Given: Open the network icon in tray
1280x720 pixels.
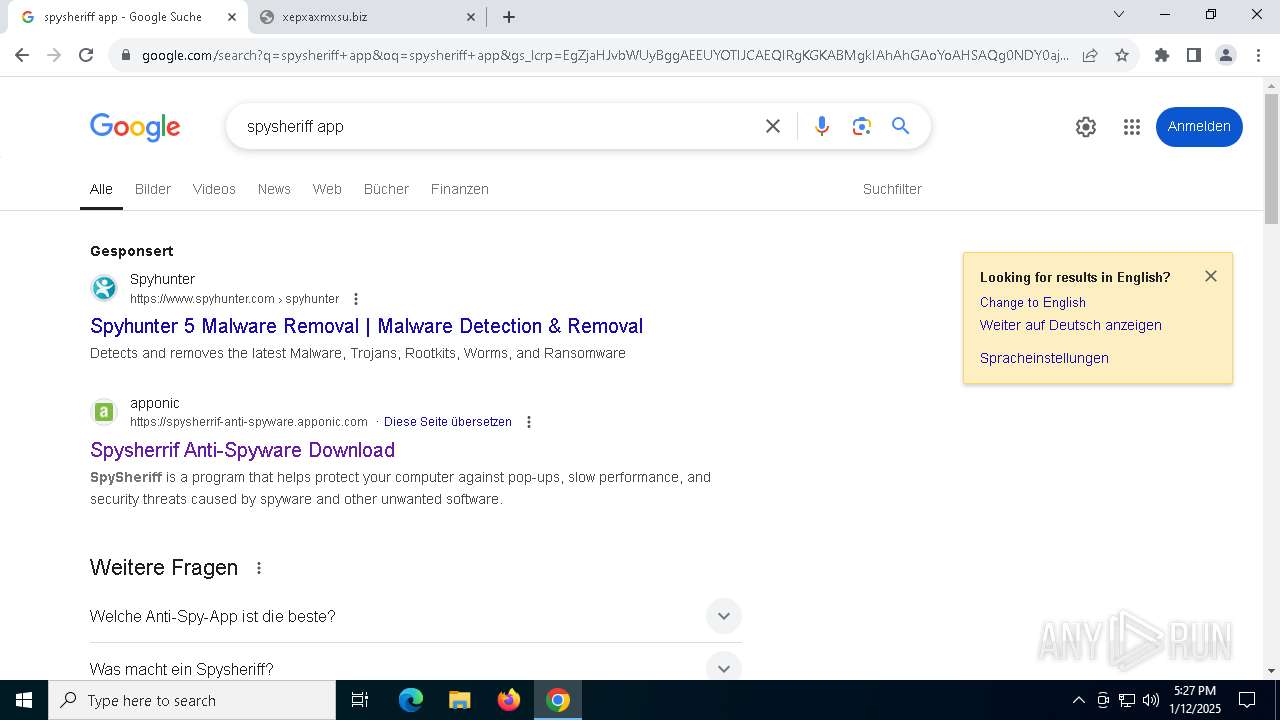Looking at the screenshot, I should click(x=1127, y=700).
